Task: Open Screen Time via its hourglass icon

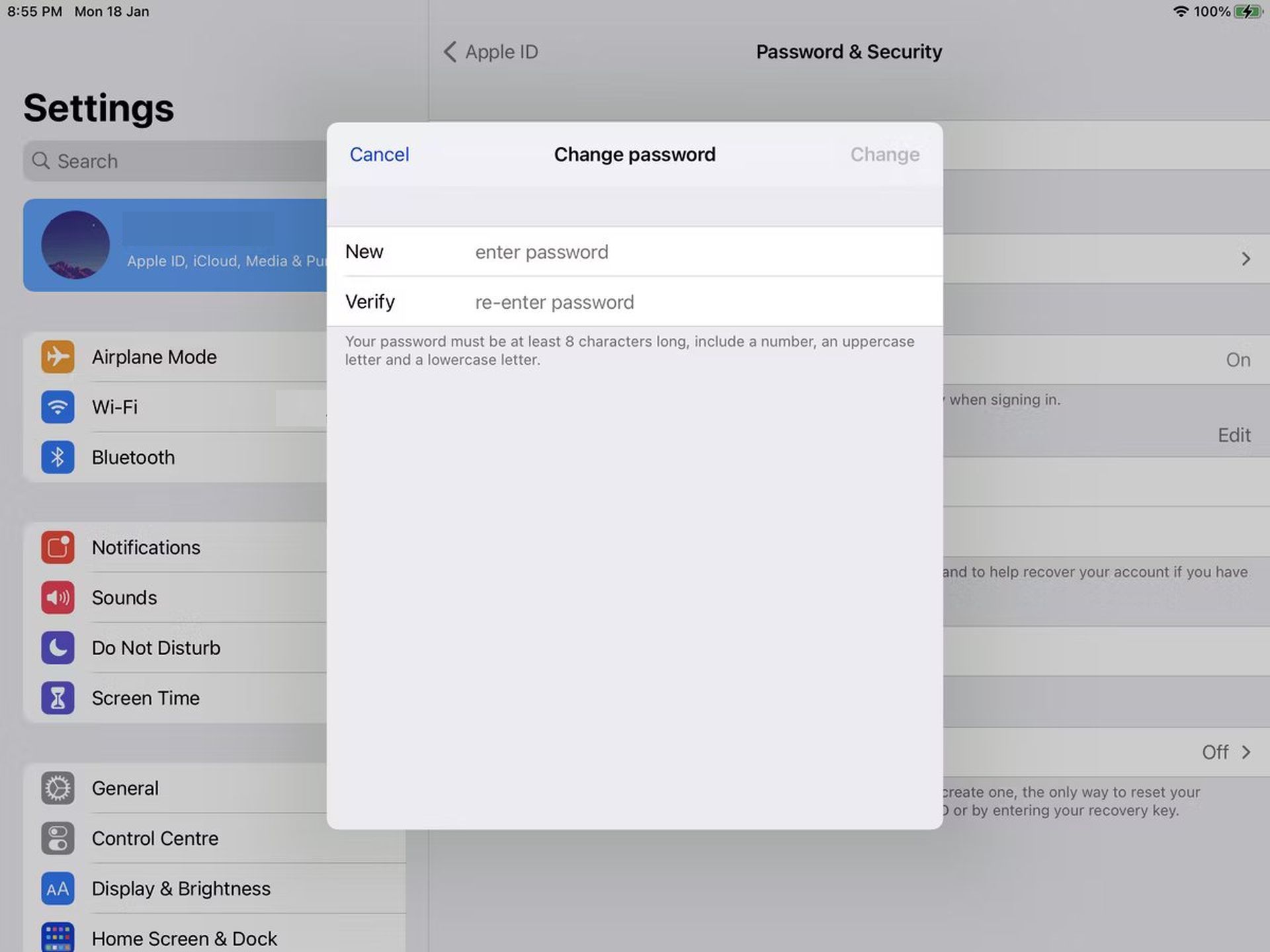Action: point(58,698)
